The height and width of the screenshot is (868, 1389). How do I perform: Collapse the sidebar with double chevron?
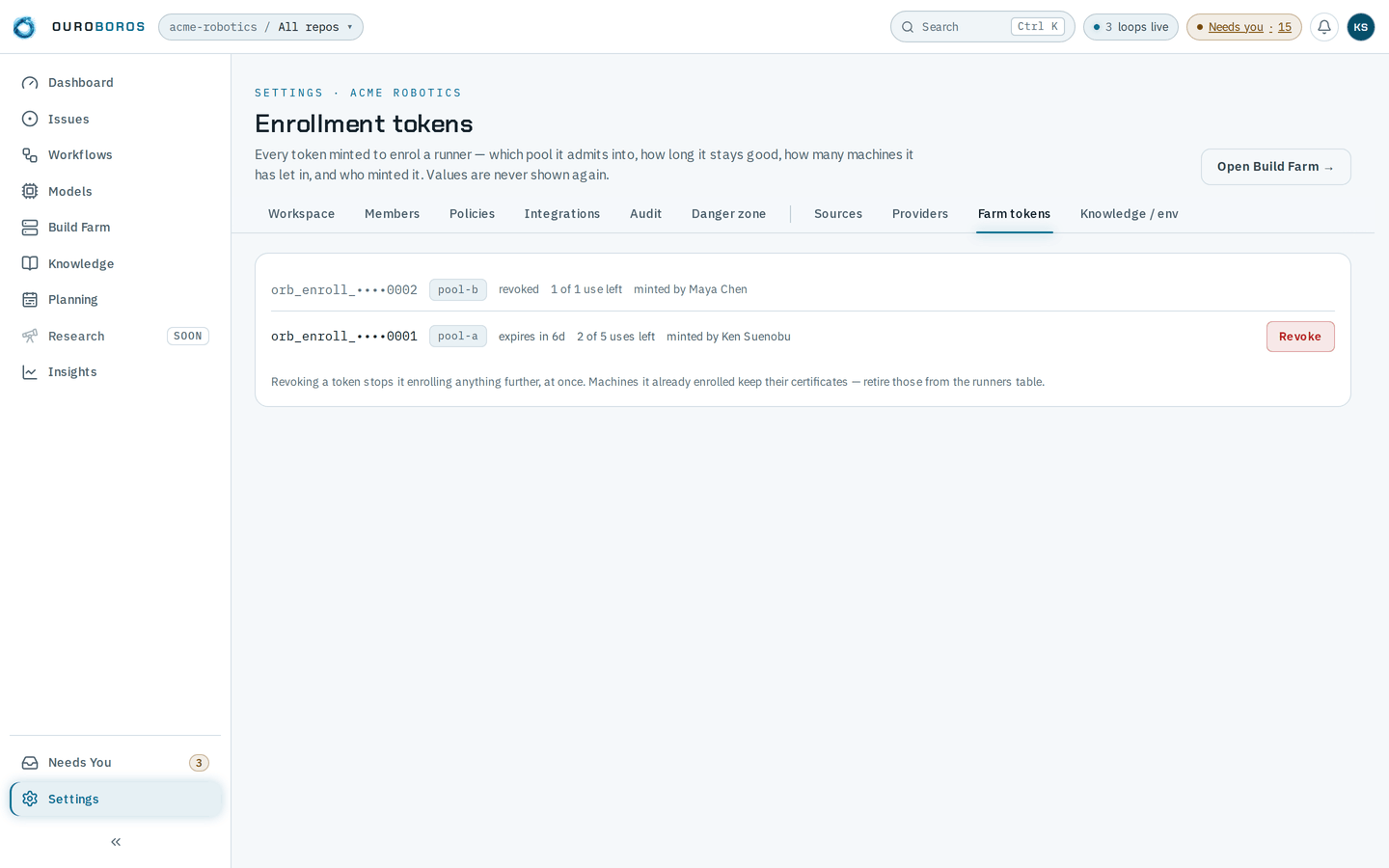click(116, 842)
